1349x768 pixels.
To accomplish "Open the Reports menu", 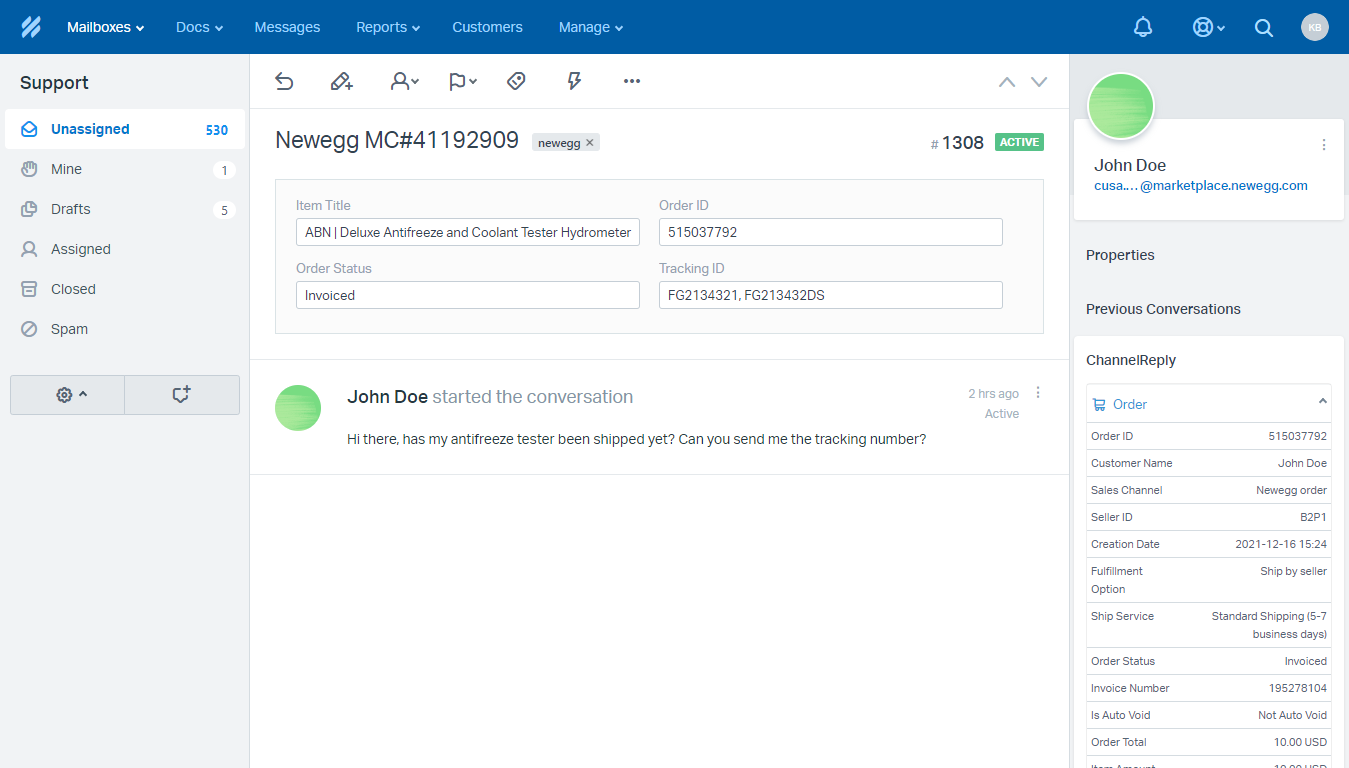I will 388,27.
